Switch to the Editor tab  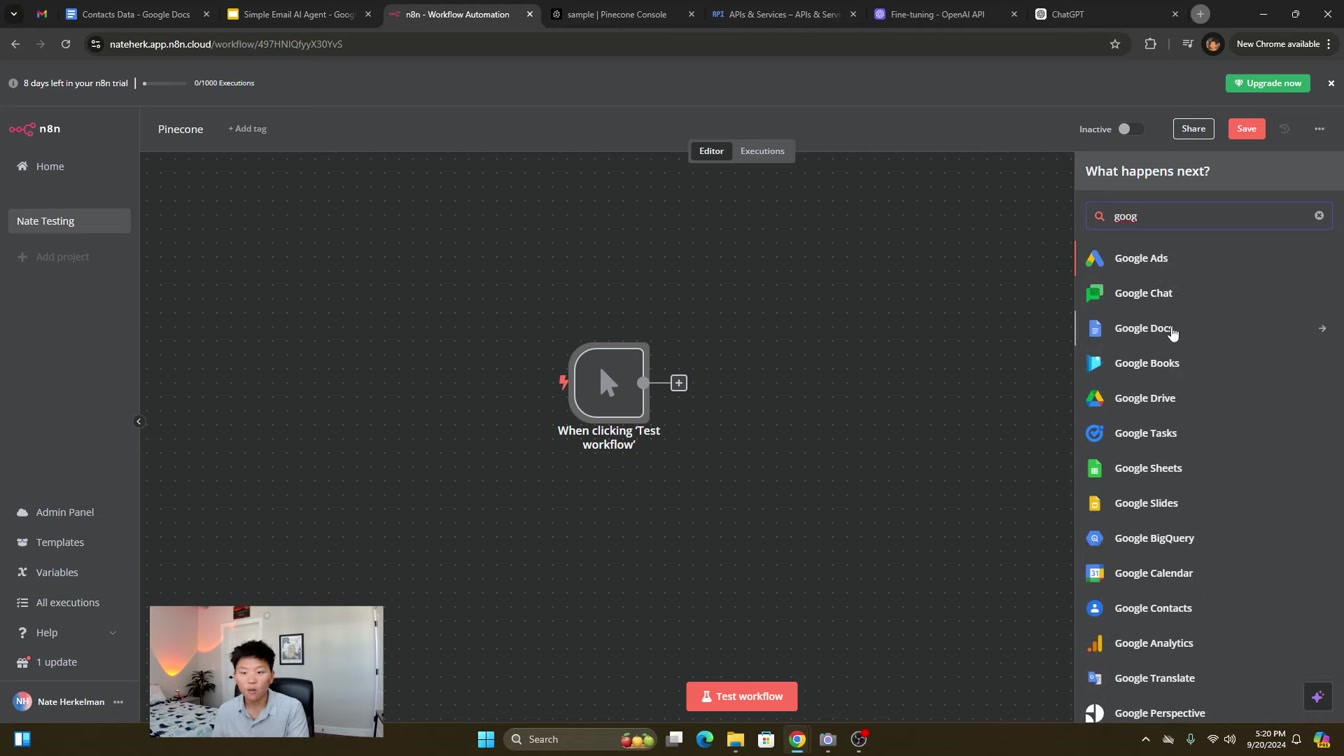[x=711, y=151]
